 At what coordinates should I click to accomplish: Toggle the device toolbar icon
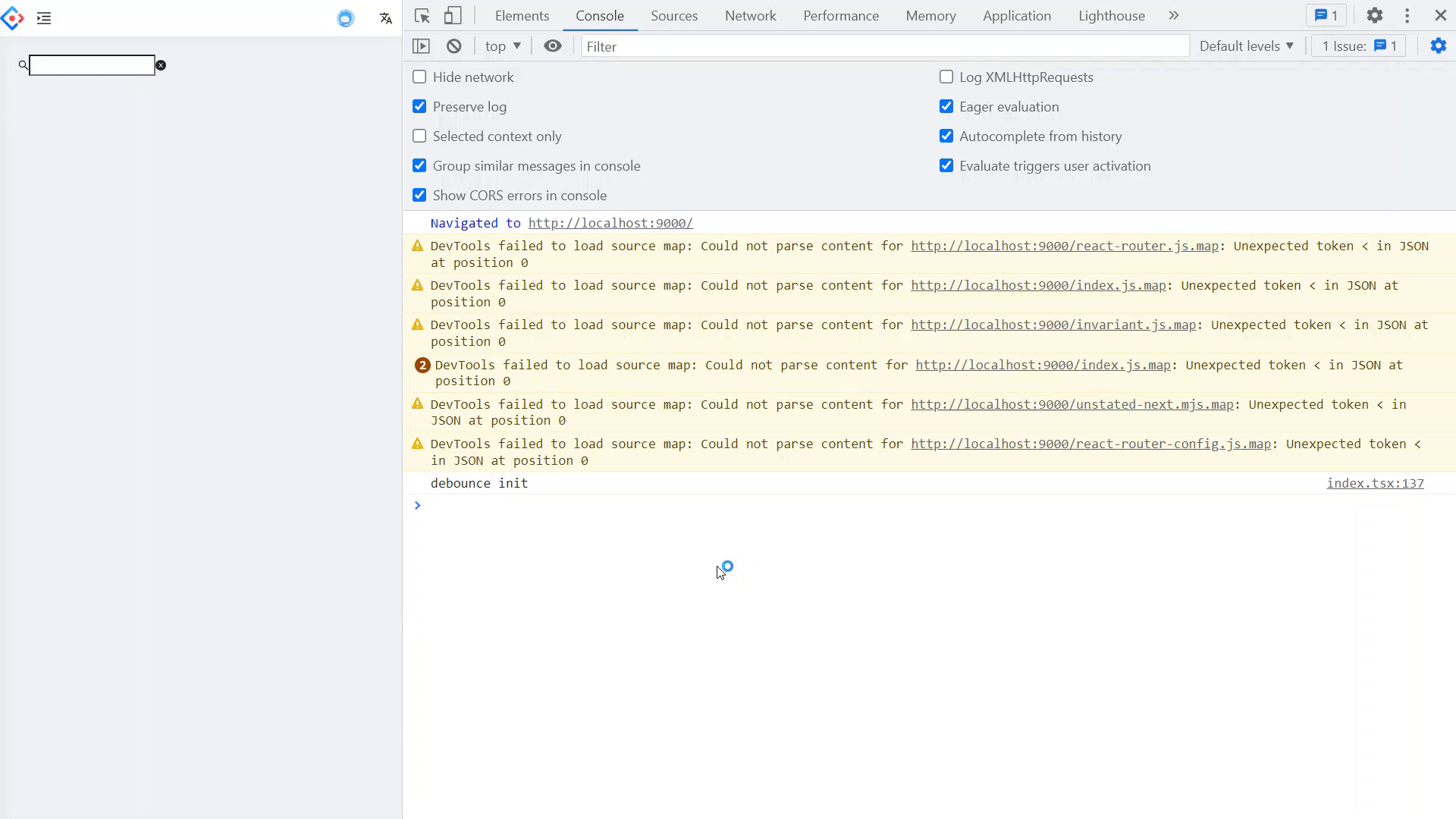tap(453, 16)
